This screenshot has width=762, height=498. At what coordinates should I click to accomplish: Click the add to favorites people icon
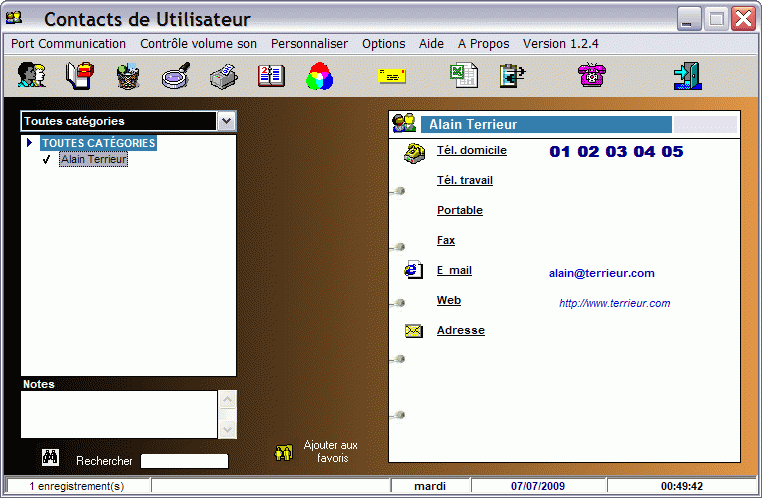283,452
